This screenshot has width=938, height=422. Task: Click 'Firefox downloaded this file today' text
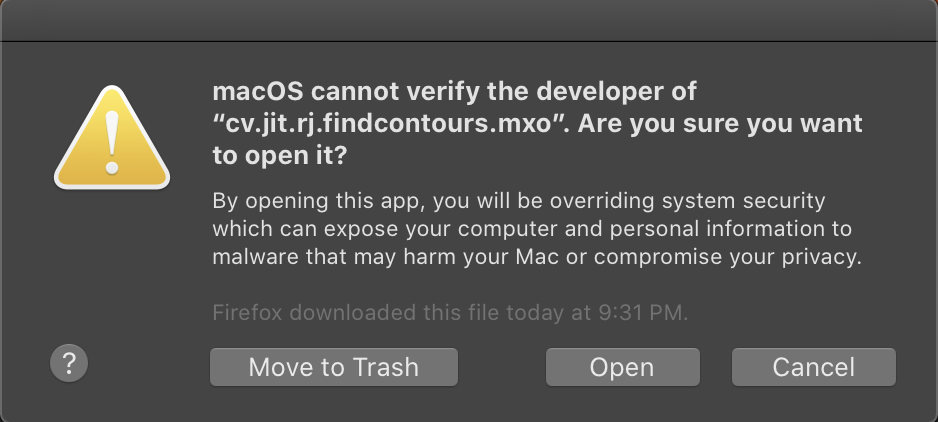coord(391,312)
